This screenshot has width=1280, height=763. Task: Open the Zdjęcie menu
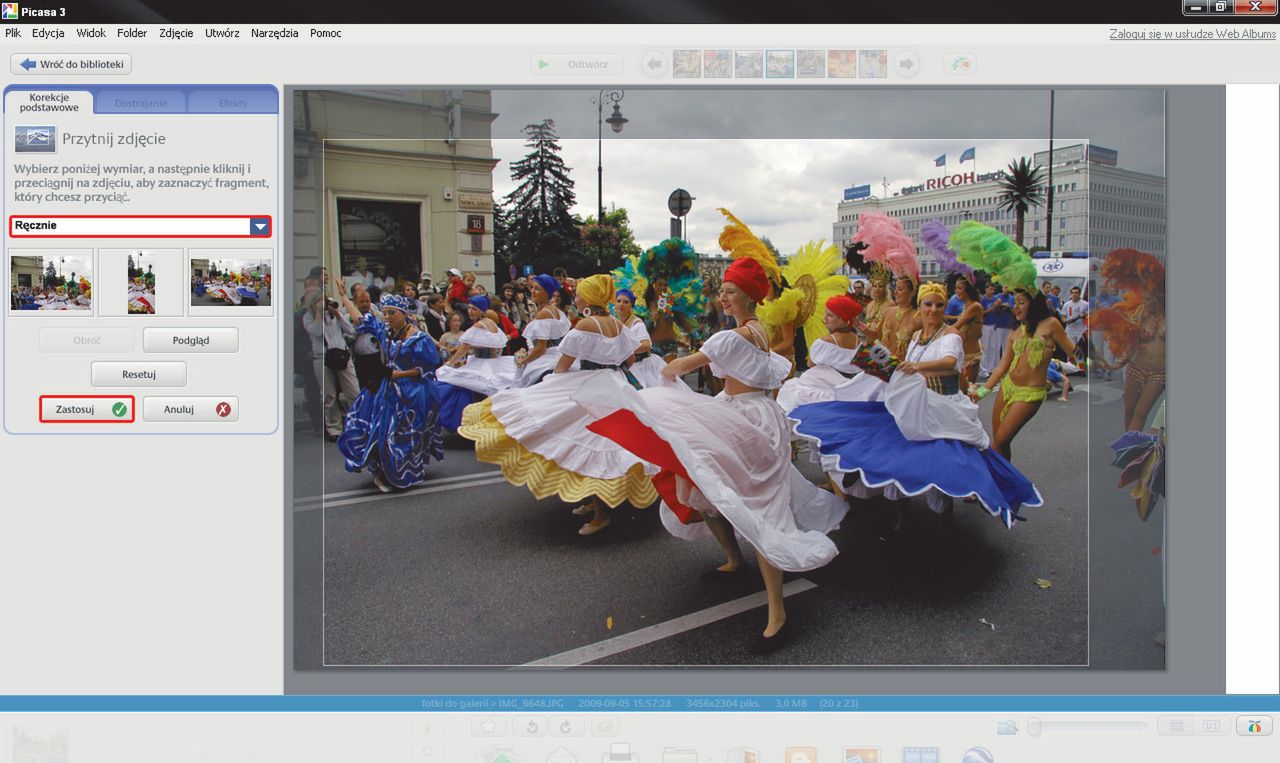[176, 33]
